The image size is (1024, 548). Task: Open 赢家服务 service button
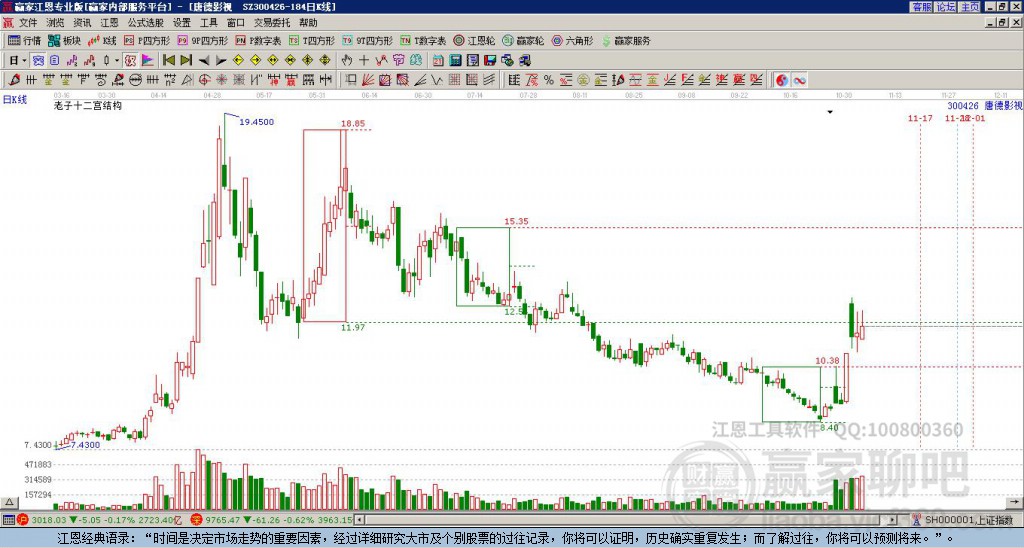pyautogui.click(x=626, y=40)
